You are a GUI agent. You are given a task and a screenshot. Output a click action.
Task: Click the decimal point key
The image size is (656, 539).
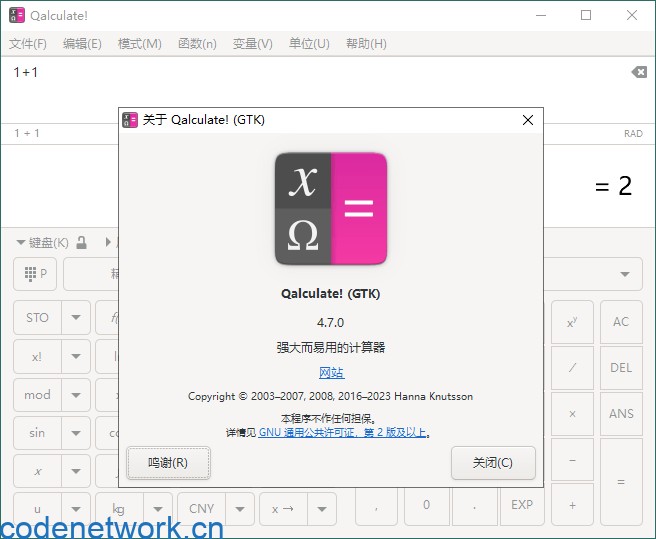click(475, 505)
